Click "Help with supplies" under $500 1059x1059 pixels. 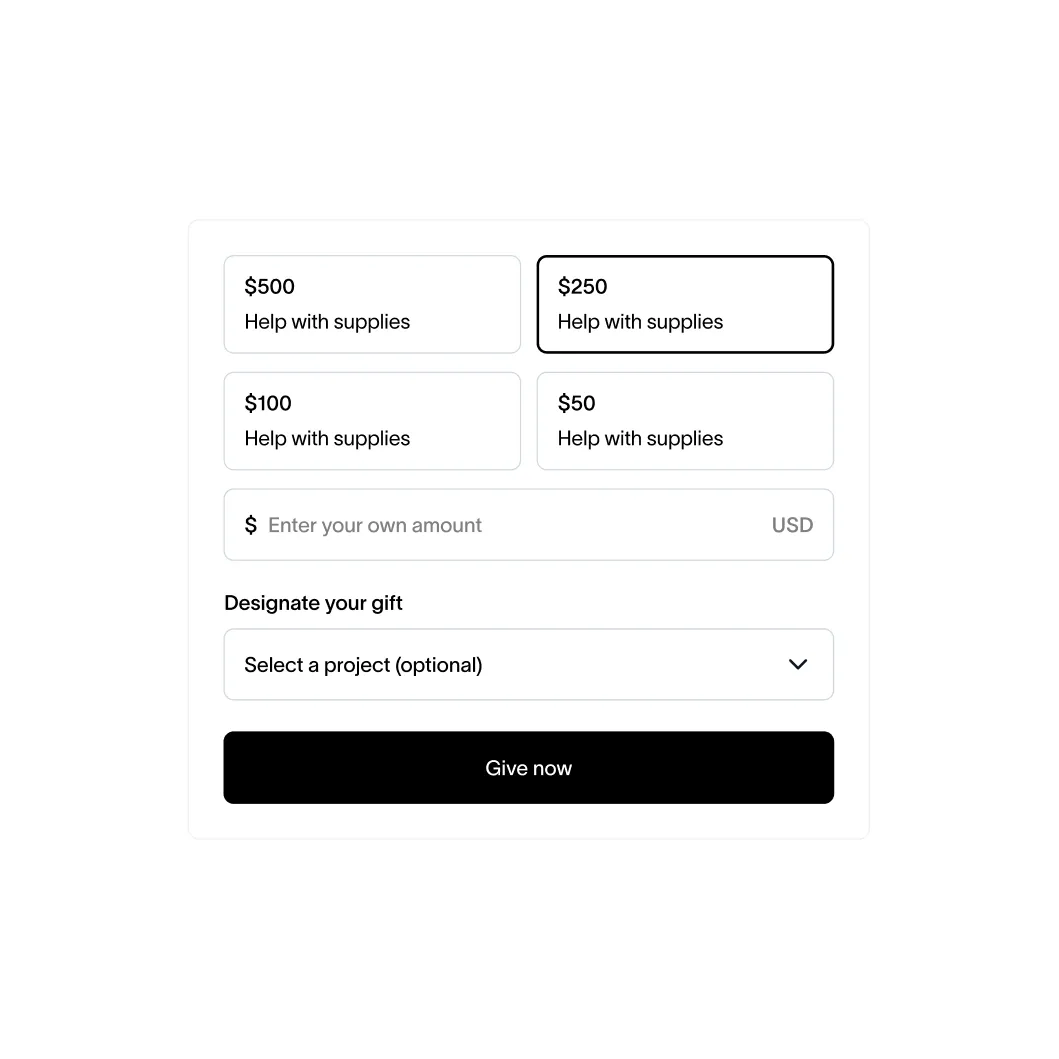[x=327, y=322]
